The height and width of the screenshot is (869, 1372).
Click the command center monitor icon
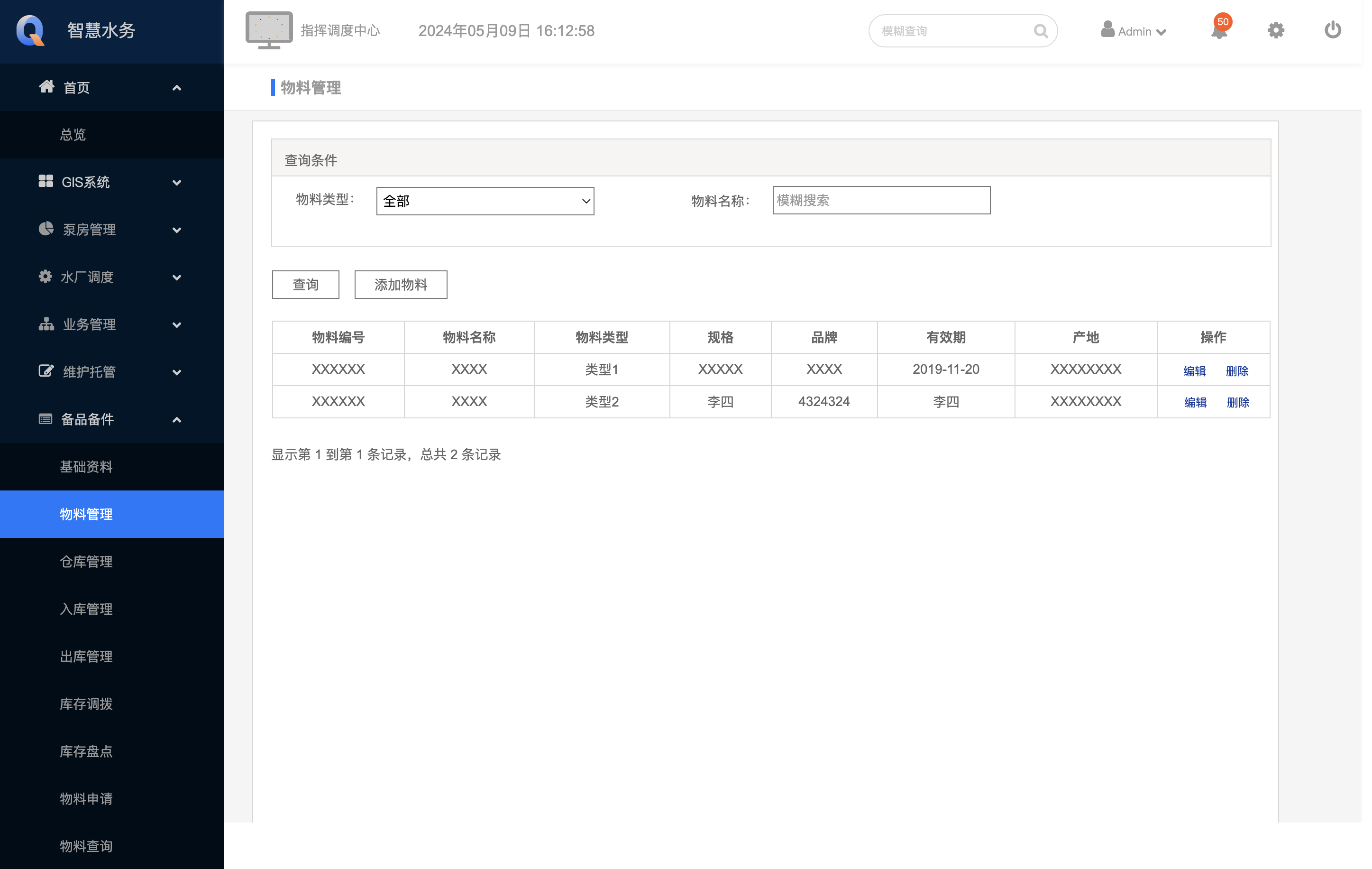269,30
